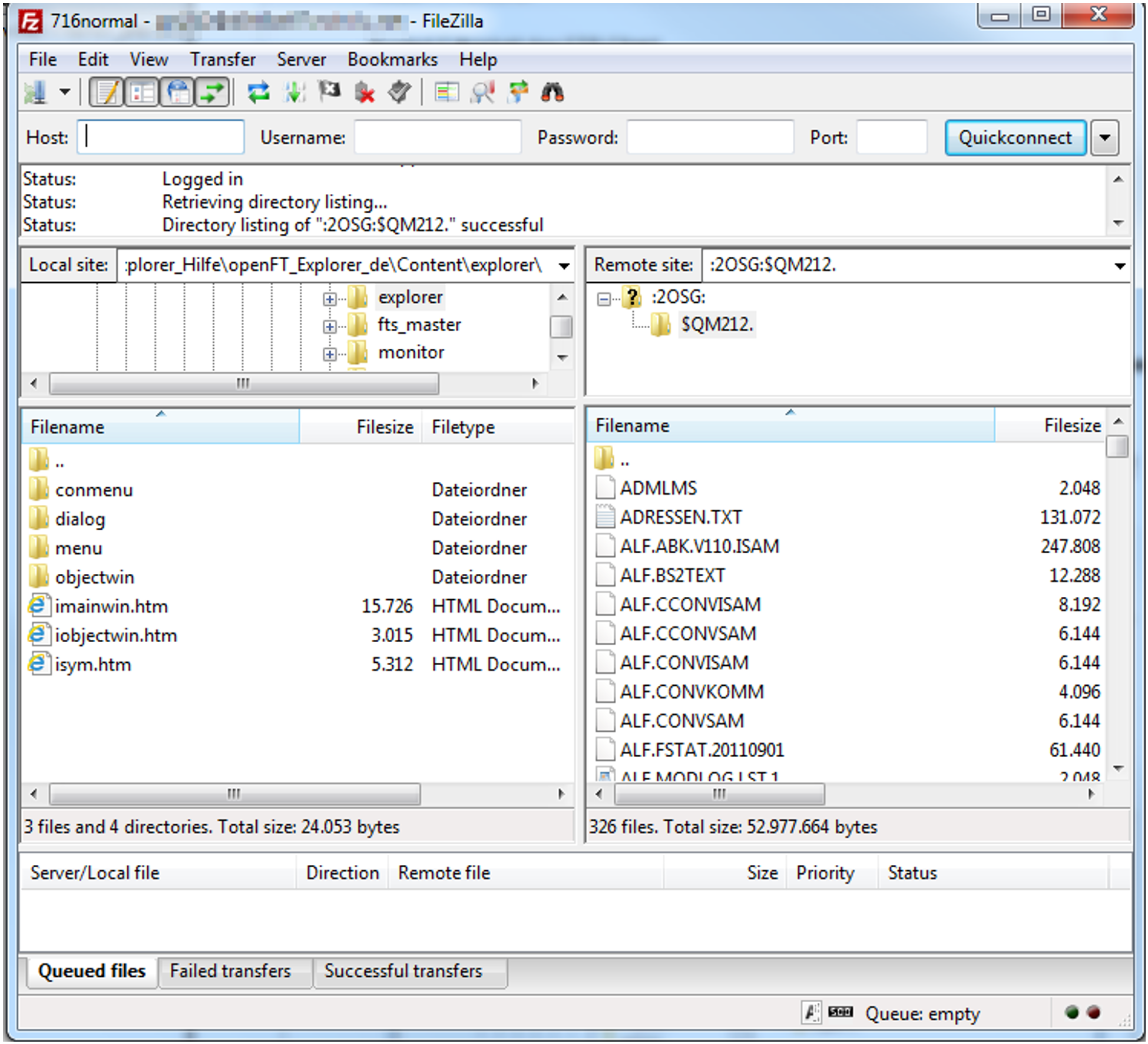Sort remote files by Filesize header

click(1050, 425)
